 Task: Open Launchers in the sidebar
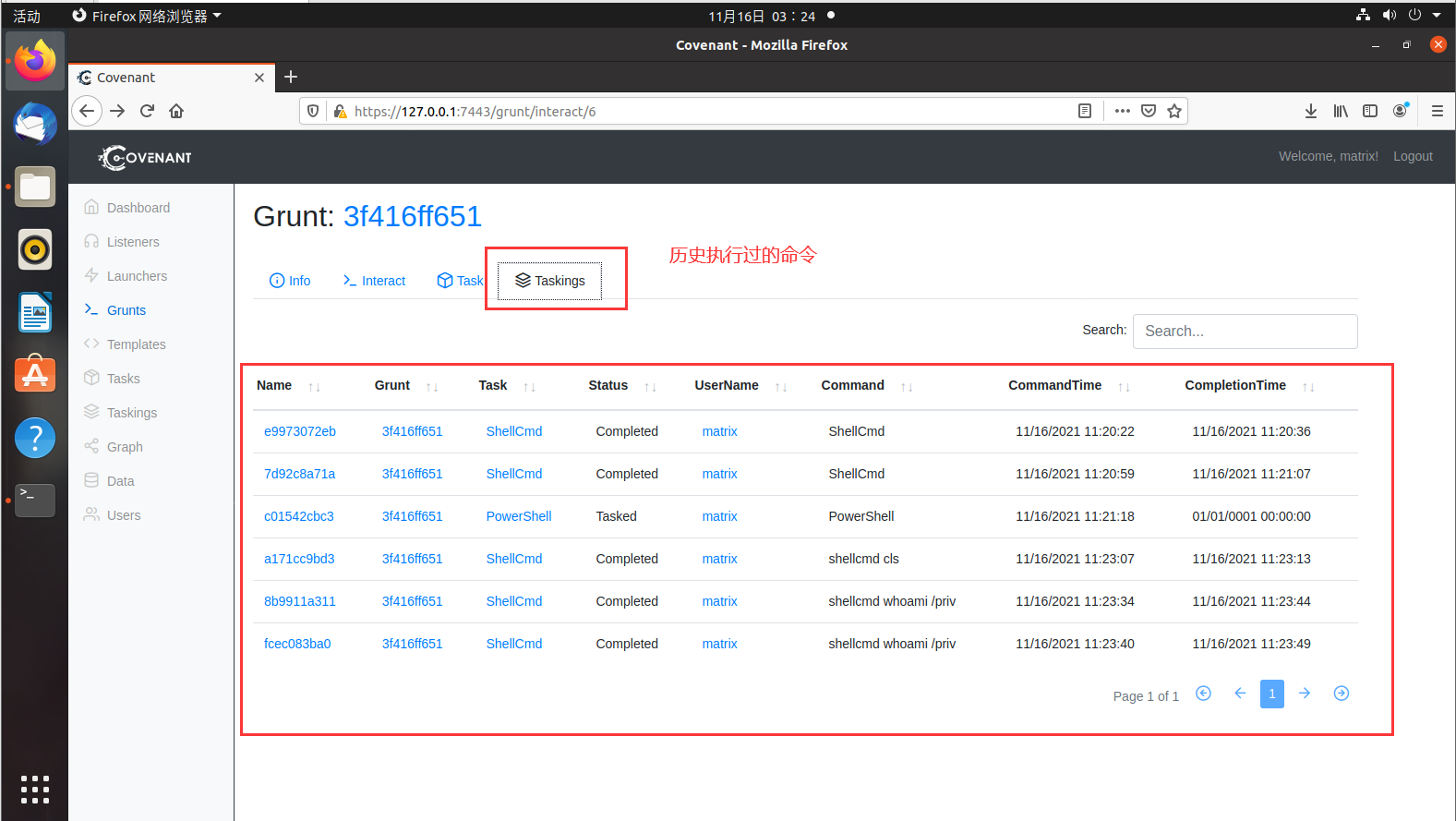coord(137,276)
